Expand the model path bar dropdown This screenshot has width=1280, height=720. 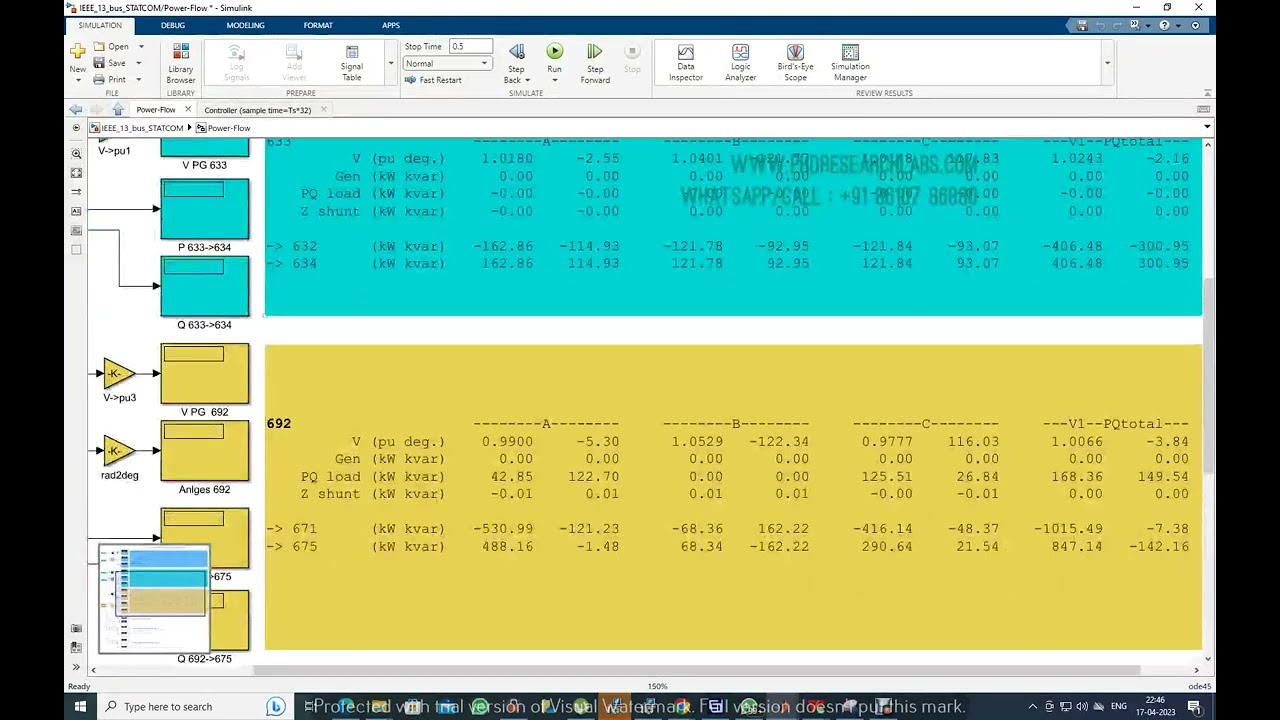(1207, 127)
